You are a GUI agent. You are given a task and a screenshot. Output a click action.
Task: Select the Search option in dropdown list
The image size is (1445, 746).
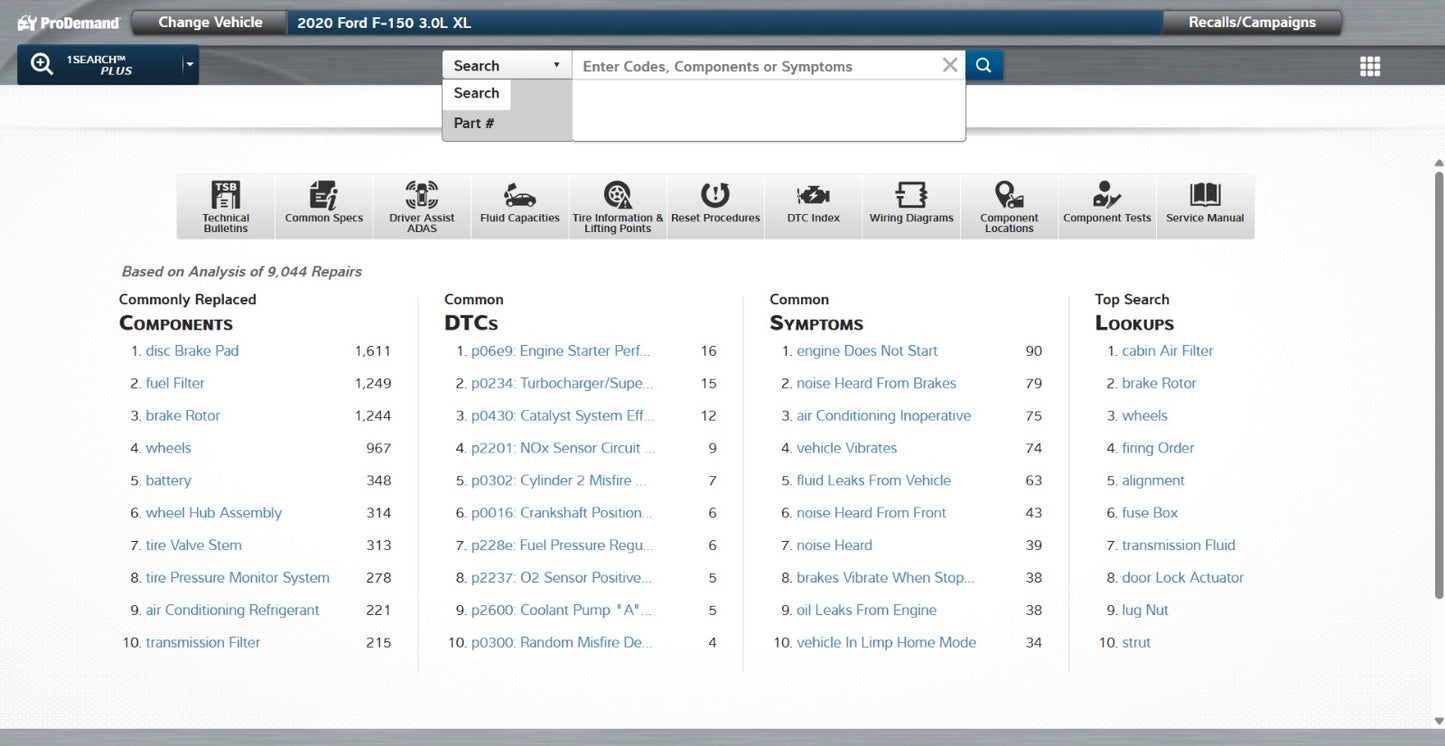tap(477, 93)
